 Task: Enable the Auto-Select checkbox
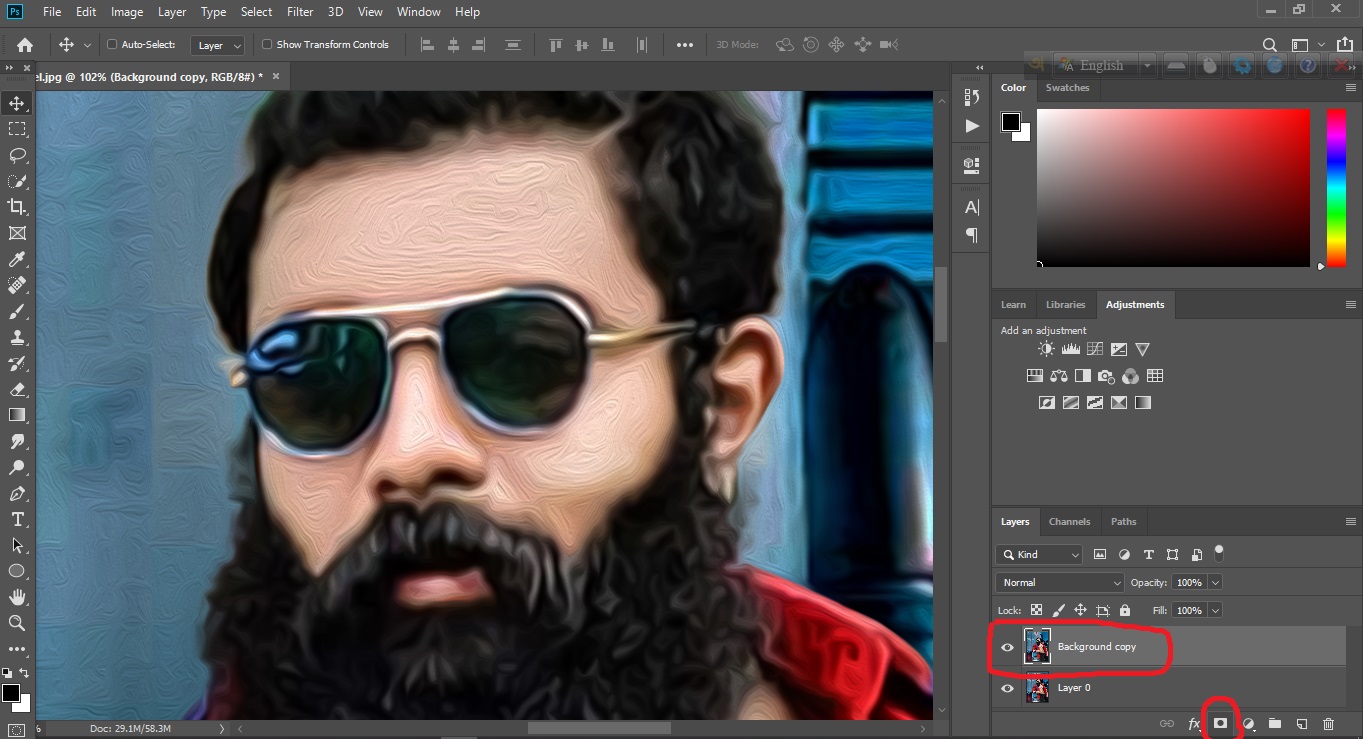coord(112,45)
